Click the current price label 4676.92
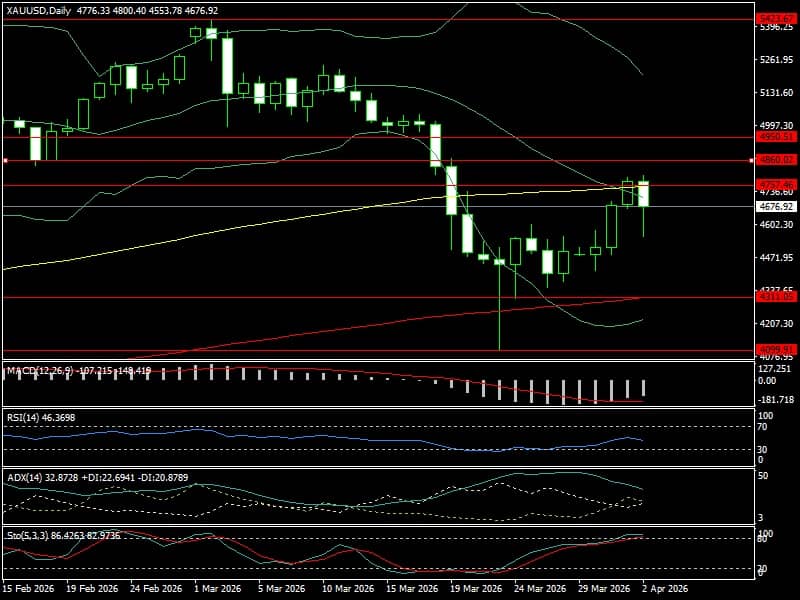Viewport: 800px width, 600px height. [775, 207]
